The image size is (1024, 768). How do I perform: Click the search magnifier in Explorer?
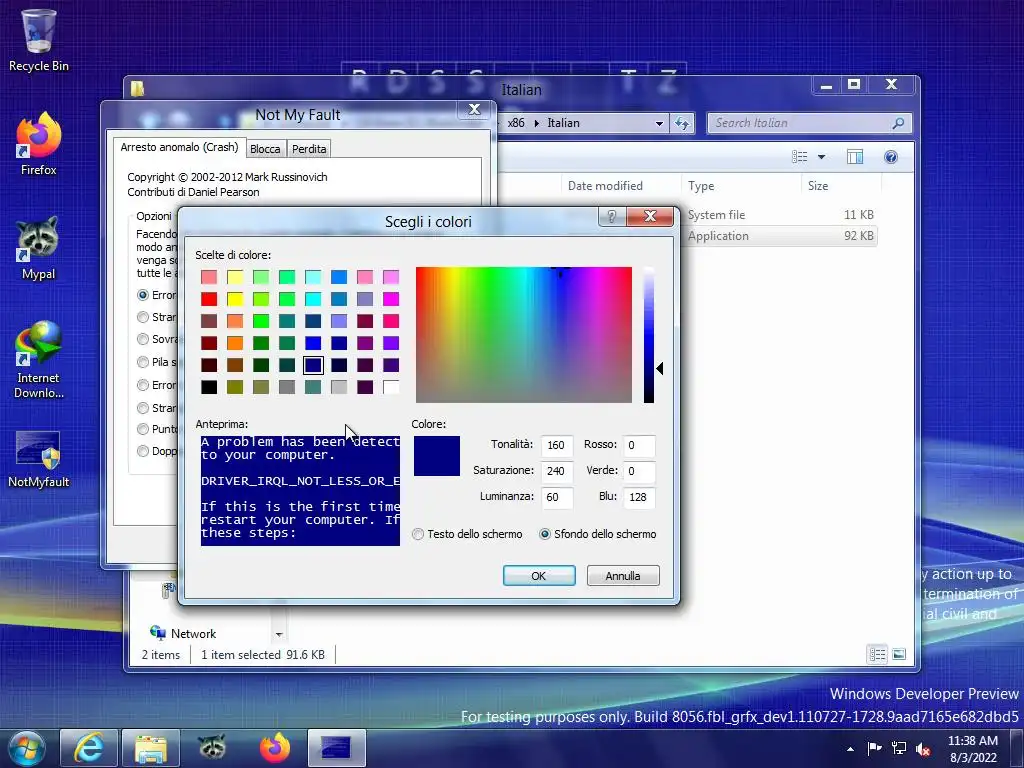(x=898, y=123)
